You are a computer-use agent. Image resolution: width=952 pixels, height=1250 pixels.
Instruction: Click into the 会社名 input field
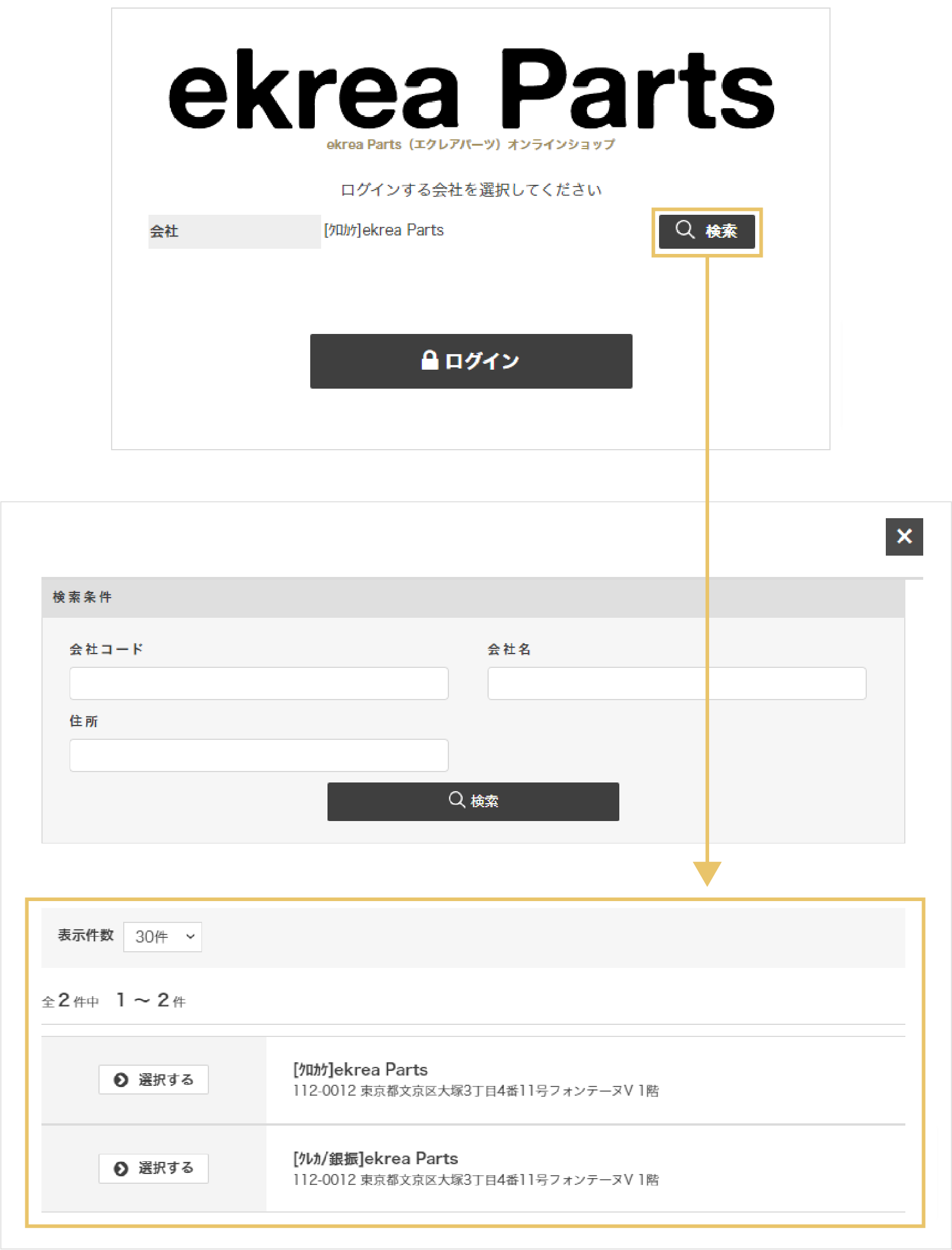click(x=677, y=683)
